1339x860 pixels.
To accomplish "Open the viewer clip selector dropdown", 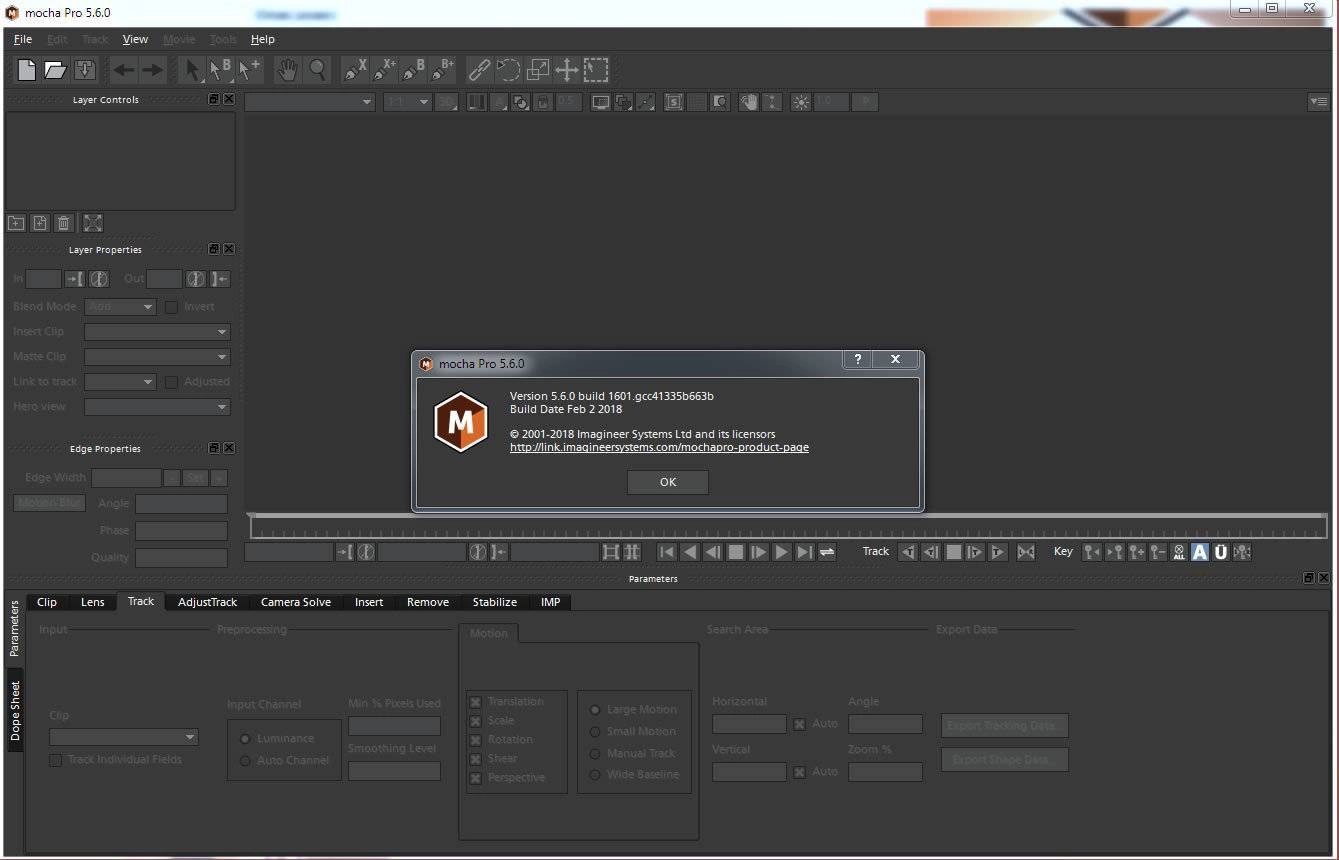I will tap(310, 102).
